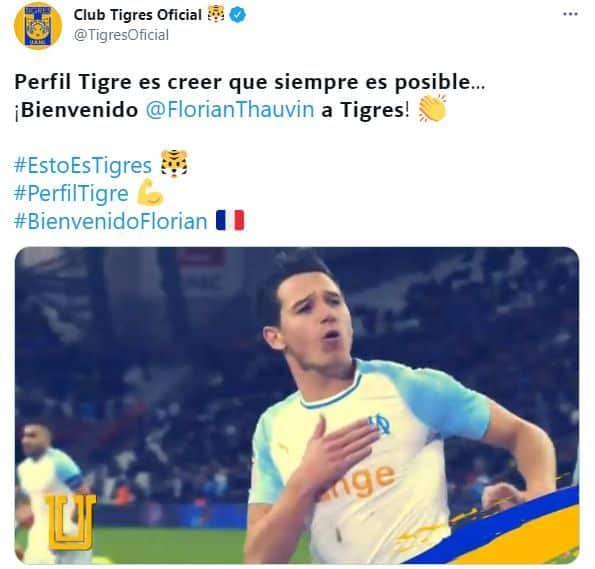Open the @TigresOficial handle link
The width and height of the screenshot is (595, 569).
pyautogui.click(x=121, y=35)
